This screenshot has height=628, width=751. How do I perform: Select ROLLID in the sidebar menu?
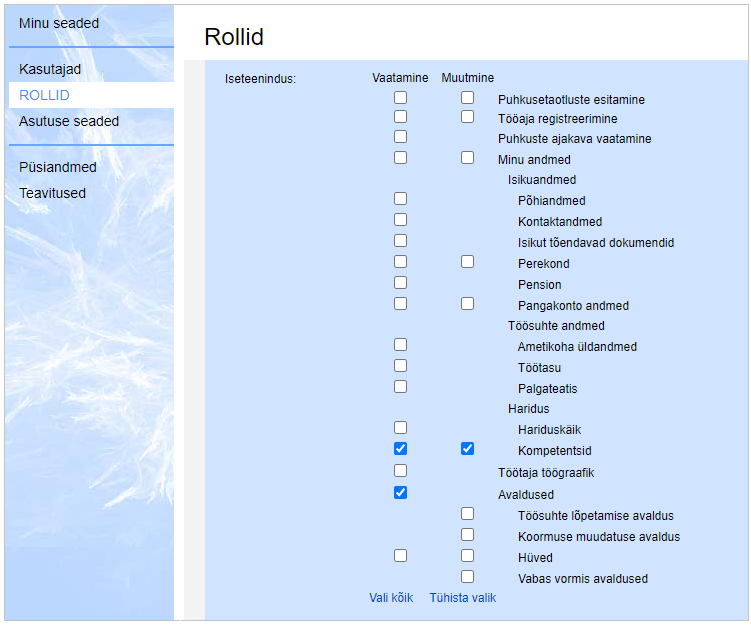point(44,95)
